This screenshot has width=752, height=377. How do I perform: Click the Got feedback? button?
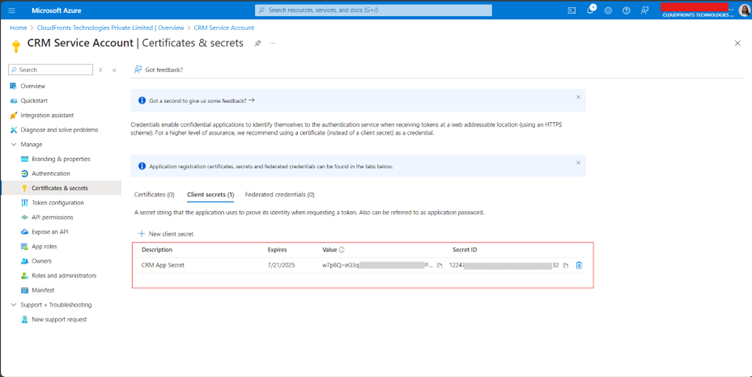tap(158, 70)
